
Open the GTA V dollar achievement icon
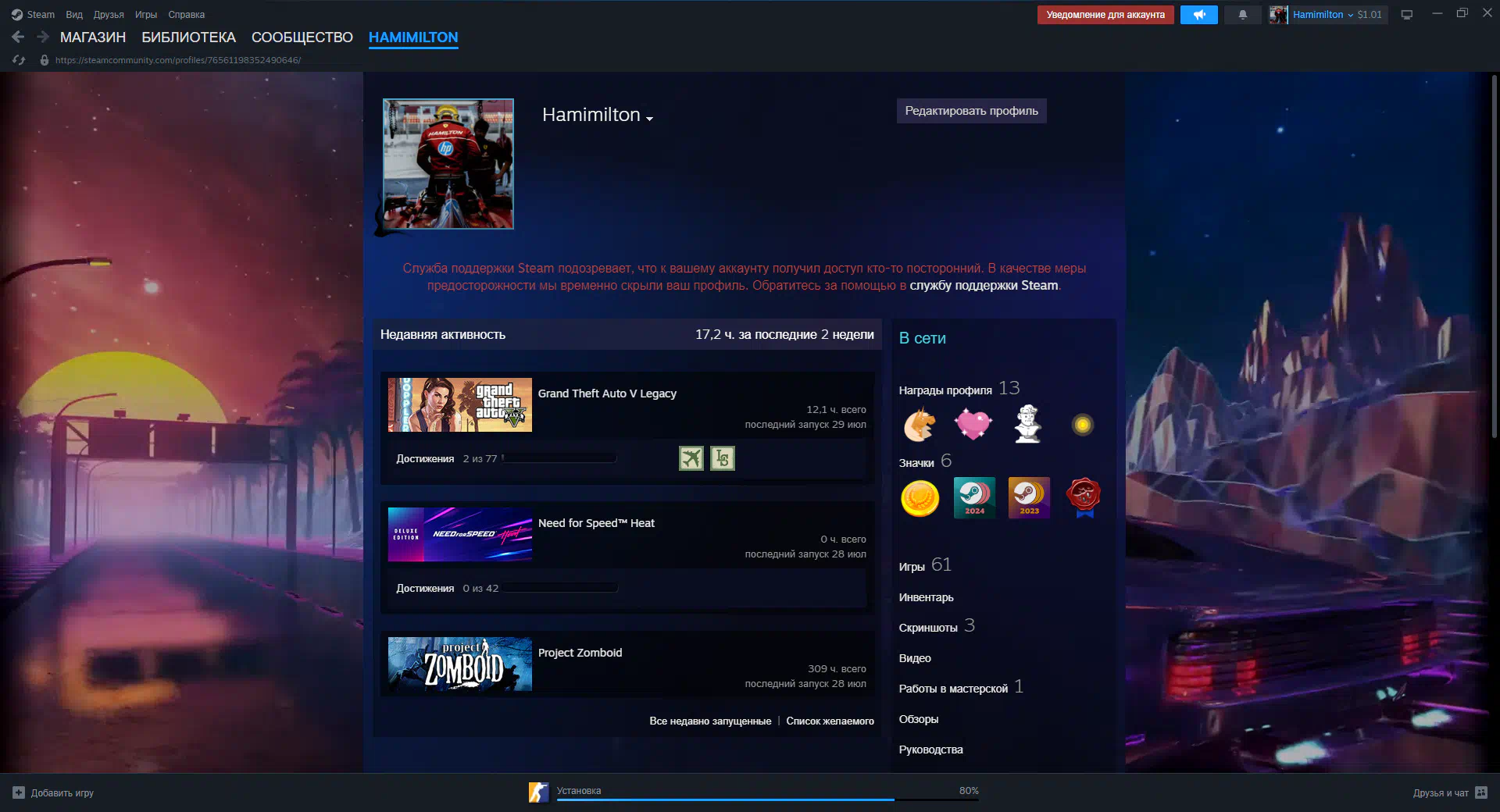point(723,458)
